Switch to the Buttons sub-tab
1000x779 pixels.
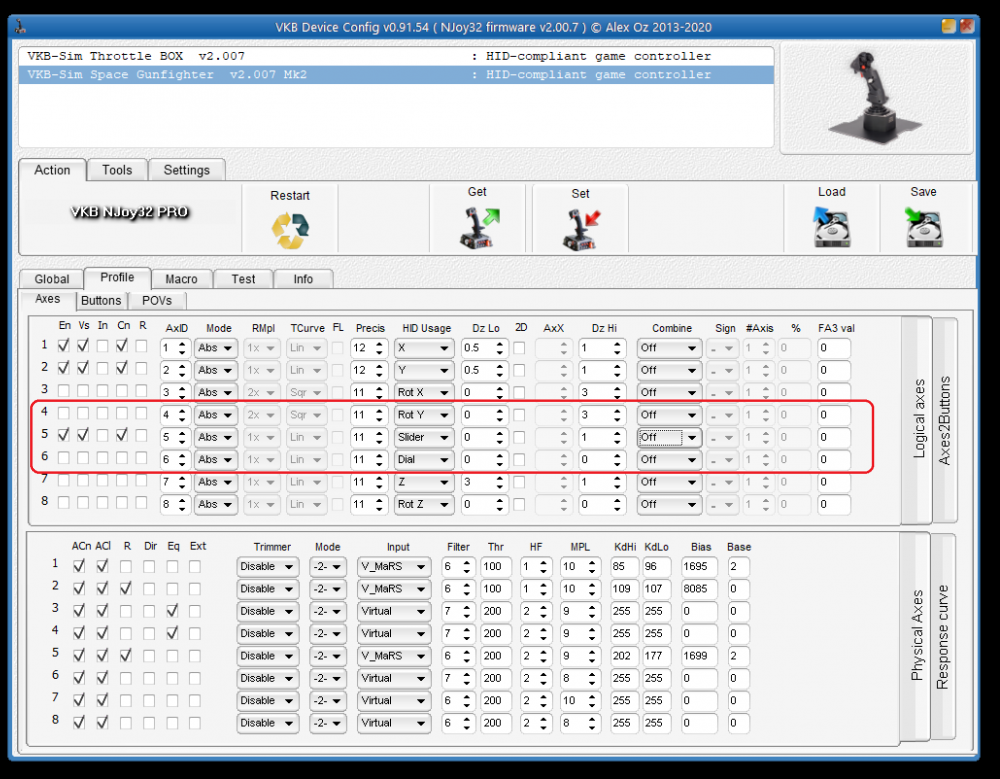pos(101,300)
